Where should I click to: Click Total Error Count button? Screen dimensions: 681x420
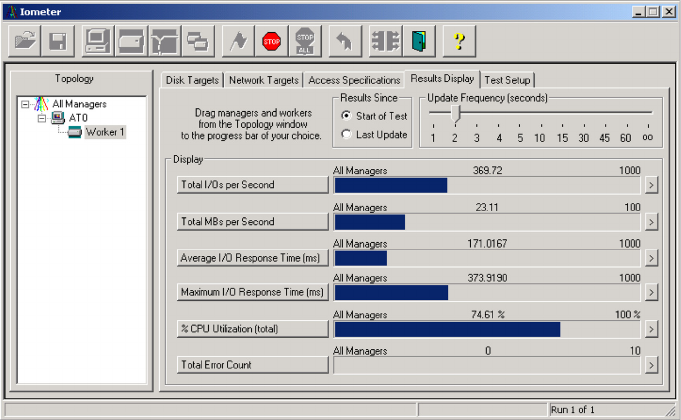tap(252, 365)
